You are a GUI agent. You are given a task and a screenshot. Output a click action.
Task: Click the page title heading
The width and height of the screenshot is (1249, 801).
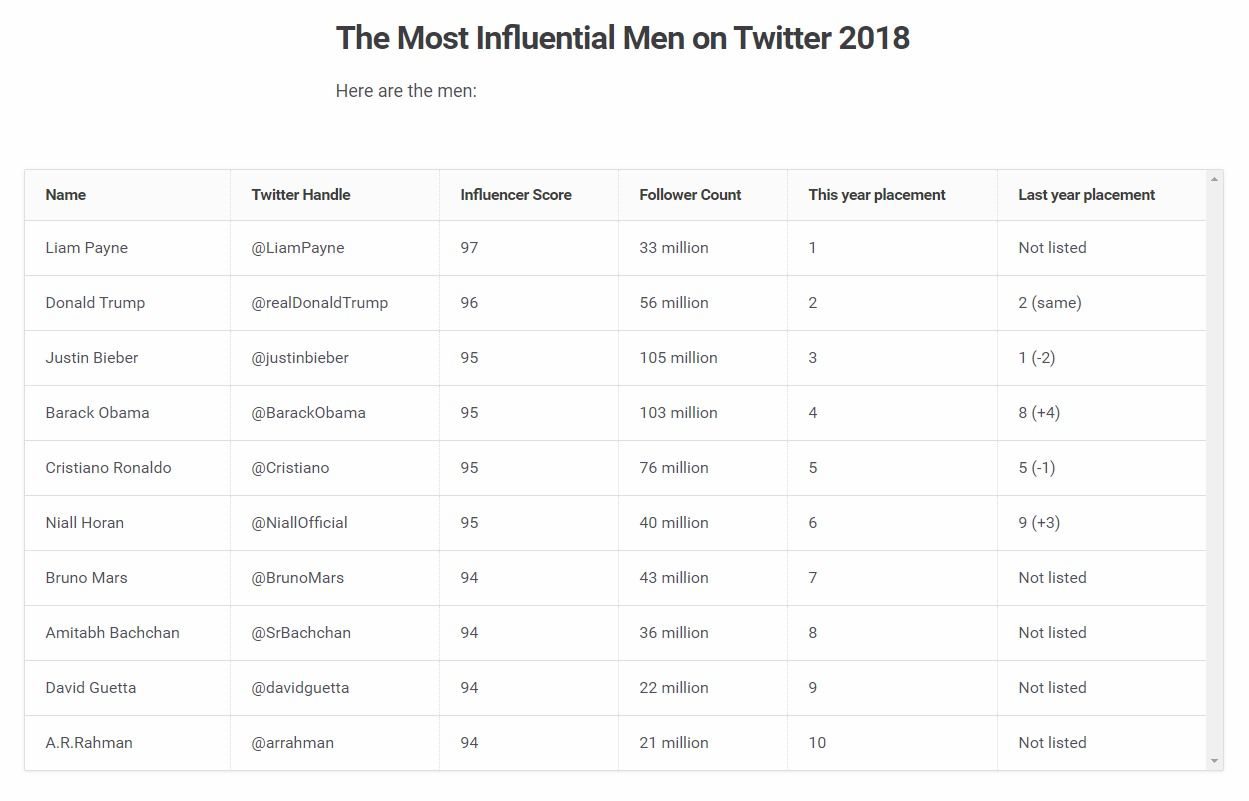point(623,38)
